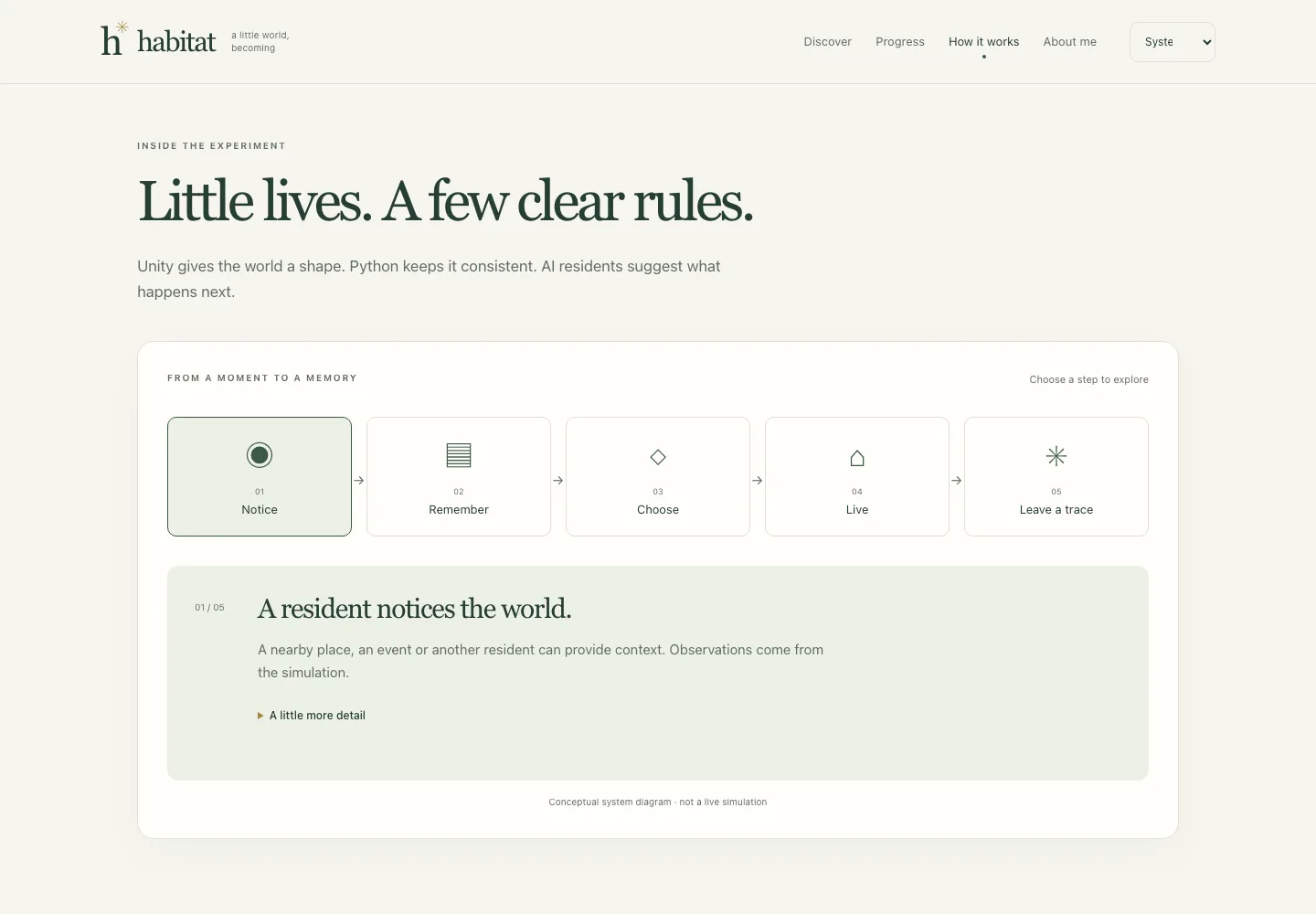Open the Leave a trace step
The width and height of the screenshot is (1316, 914).
tap(1056, 476)
